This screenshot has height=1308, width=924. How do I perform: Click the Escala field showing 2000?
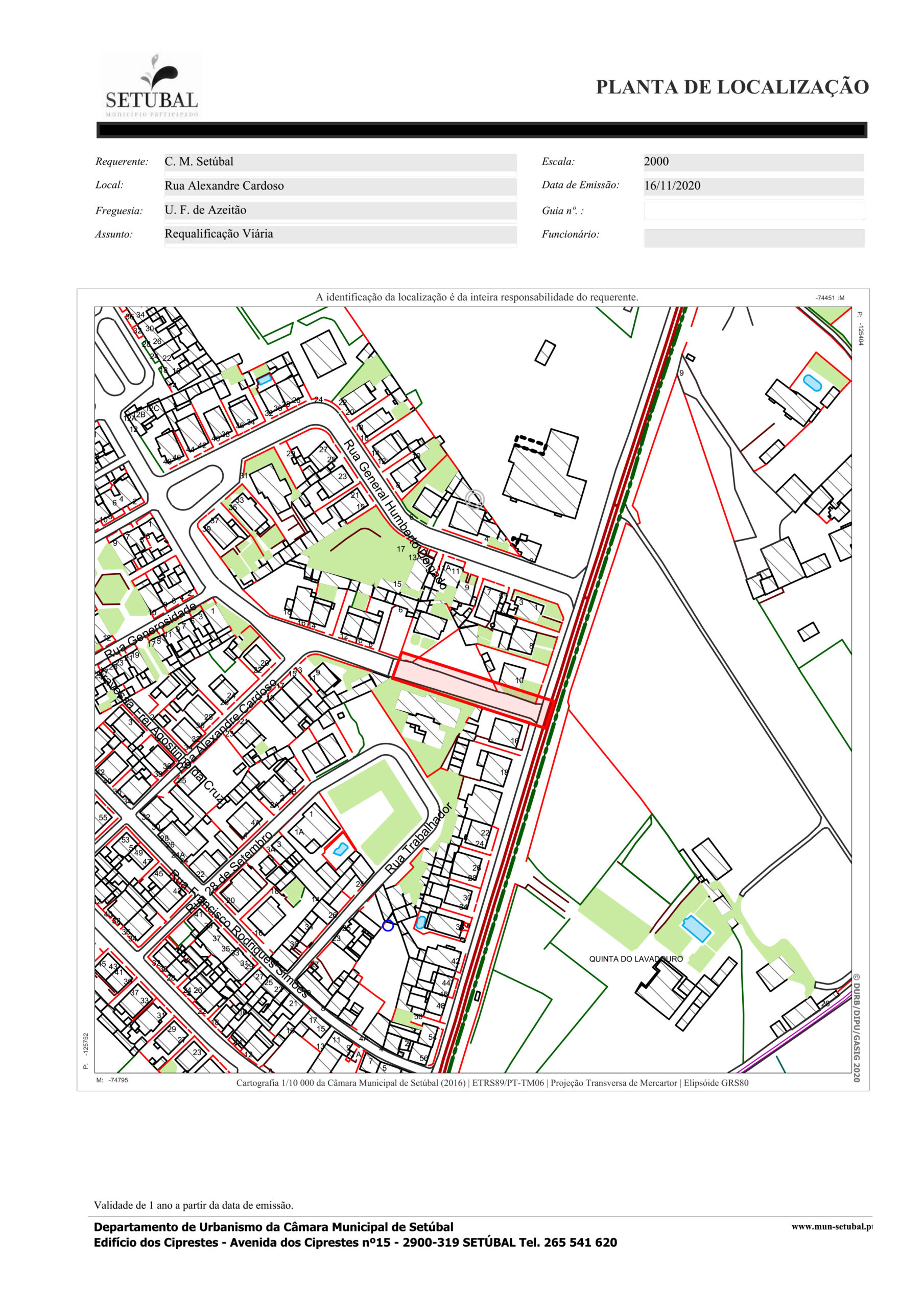754,162
